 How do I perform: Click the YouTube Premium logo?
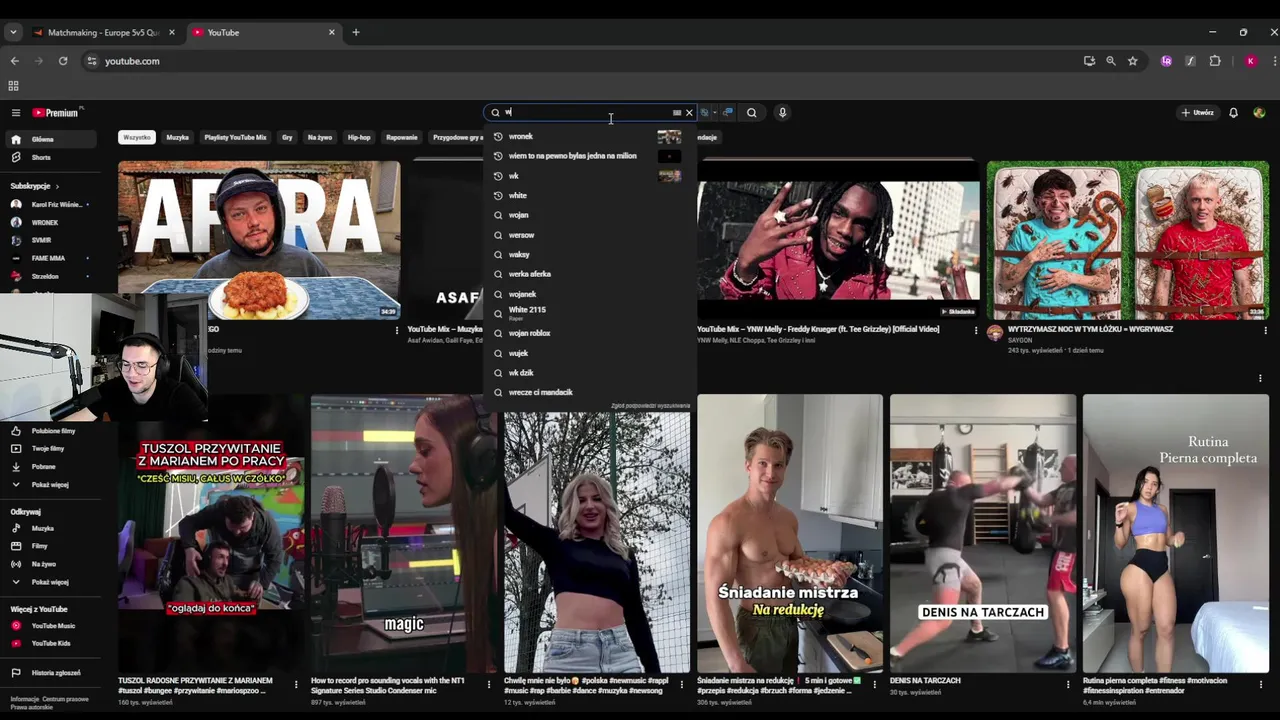tap(55, 113)
